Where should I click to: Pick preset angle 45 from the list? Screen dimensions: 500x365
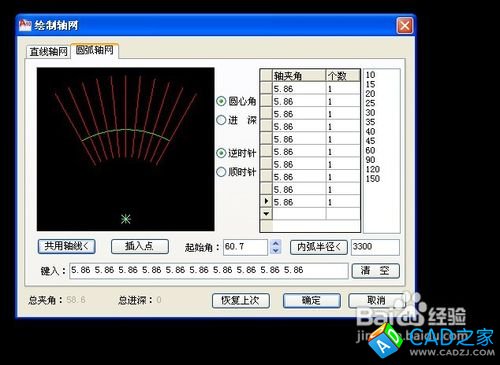pyautogui.click(x=370, y=141)
